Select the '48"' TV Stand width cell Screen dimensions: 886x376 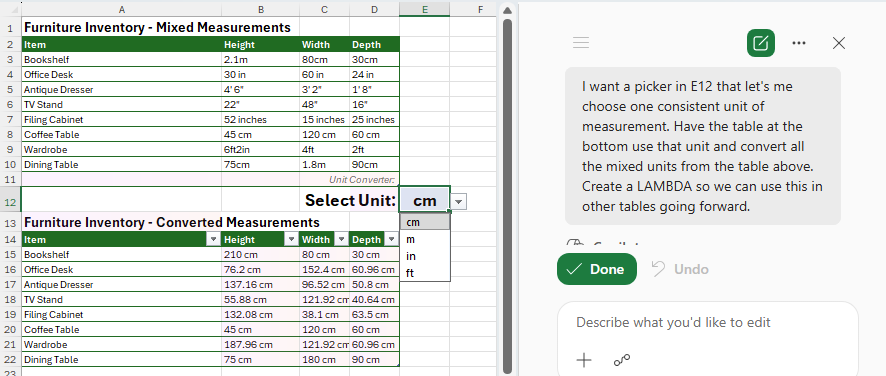tap(324, 105)
